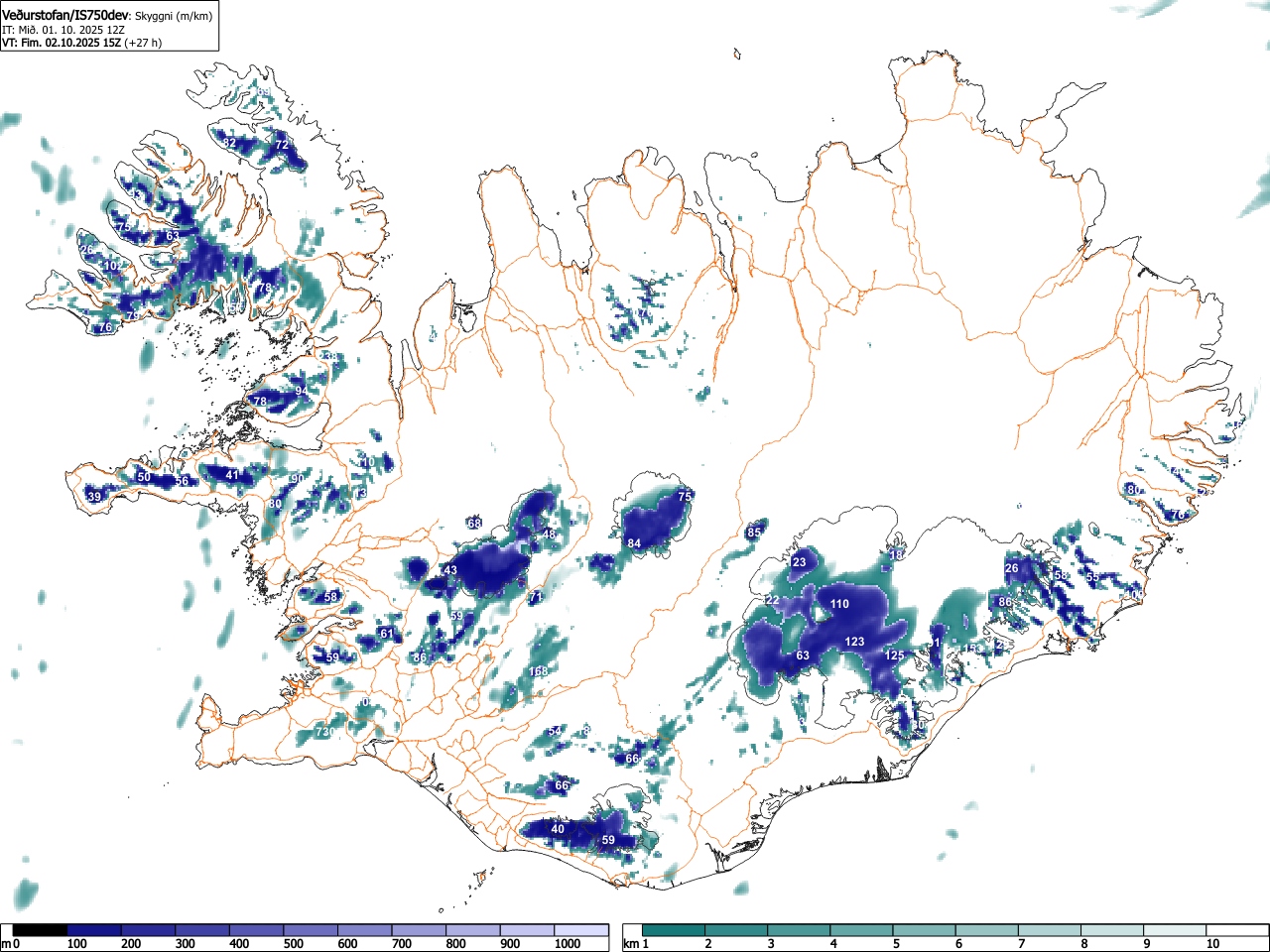1270x952 pixels.
Task: Click the visibility value 50 on Snæfellsnes
Action: (x=144, y=477)
